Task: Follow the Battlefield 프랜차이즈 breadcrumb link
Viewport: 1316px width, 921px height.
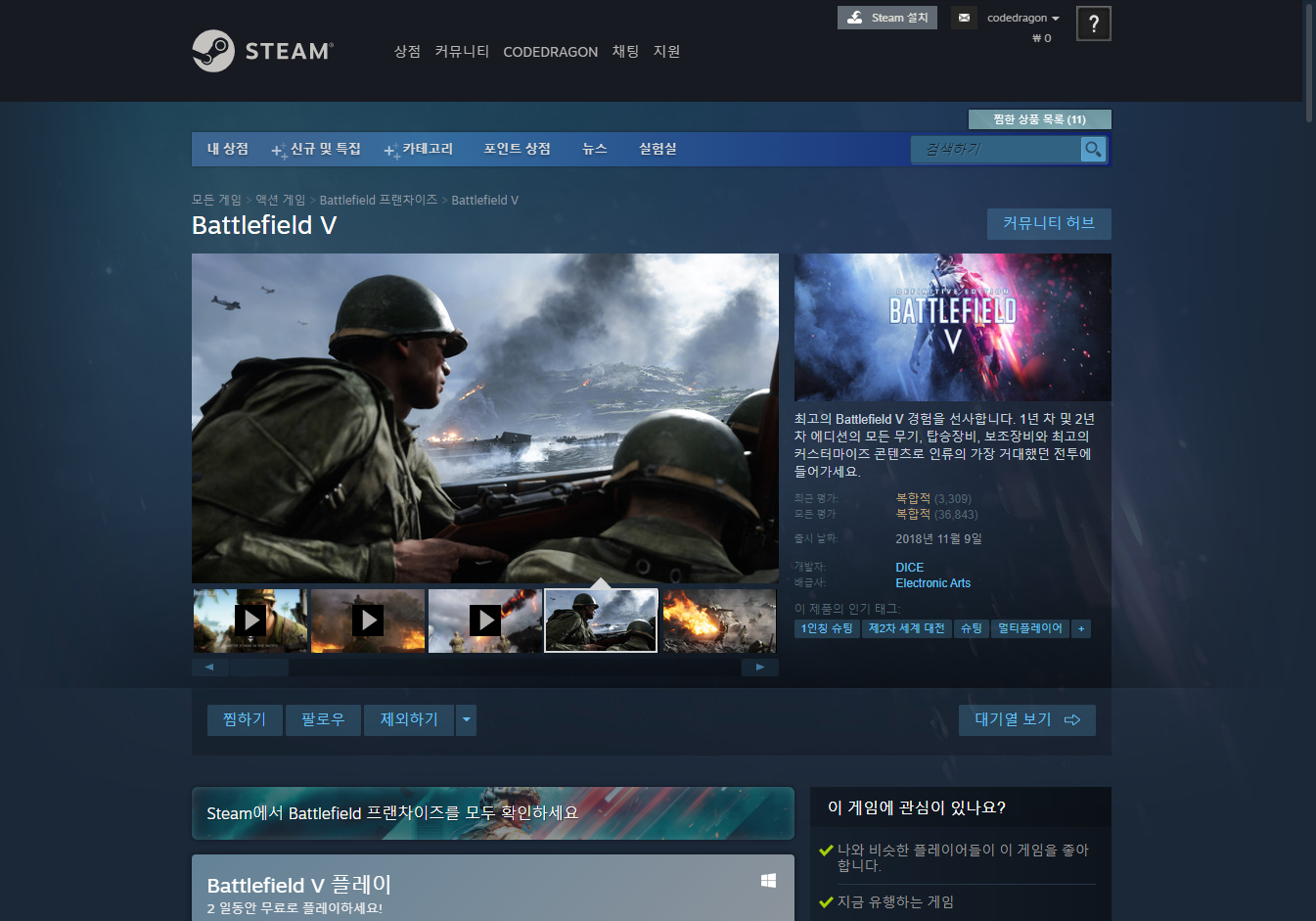Action: tap(379, 200)
